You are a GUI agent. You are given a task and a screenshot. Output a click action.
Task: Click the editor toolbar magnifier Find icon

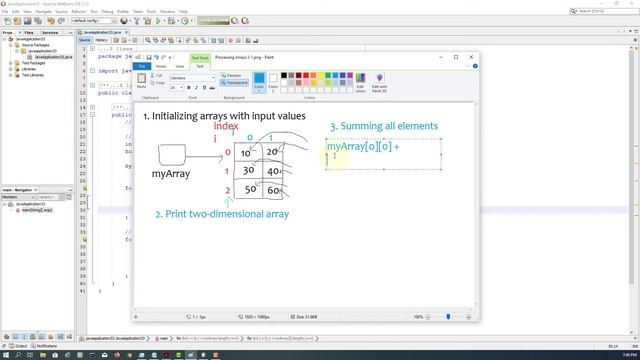pos(148,40)
